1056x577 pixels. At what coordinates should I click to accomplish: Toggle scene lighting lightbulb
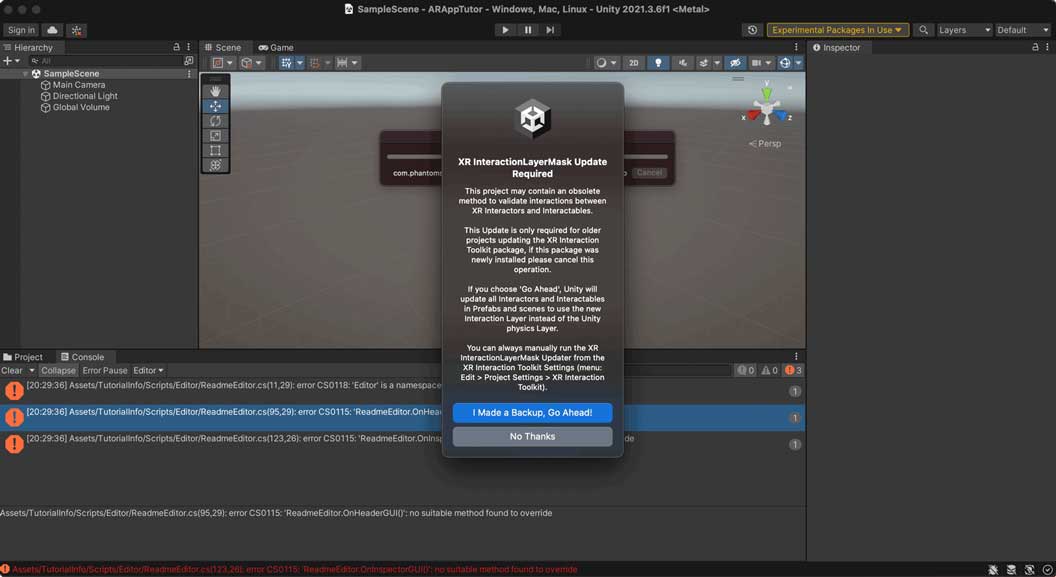point(658,63)
